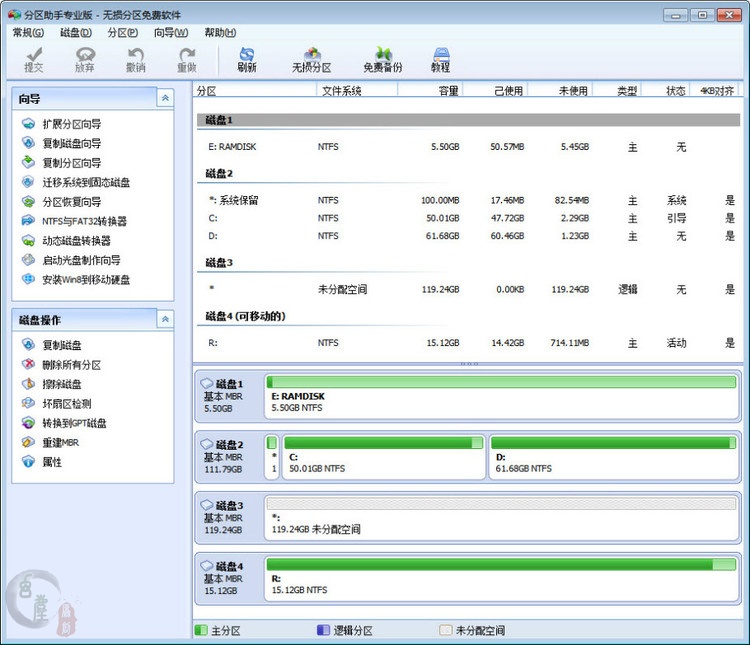This screenshot has height=645, width=750.
Task: Click the 提交 (Apply) toolbar icon
Action: 34,59
